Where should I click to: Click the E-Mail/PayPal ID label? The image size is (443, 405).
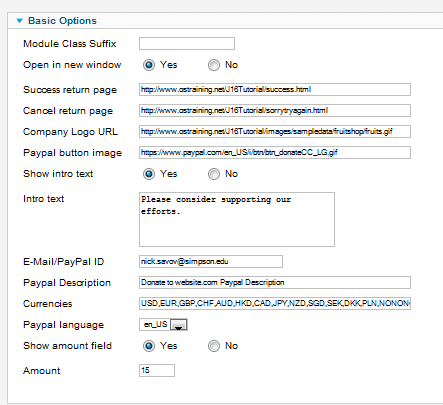(63, 262)
